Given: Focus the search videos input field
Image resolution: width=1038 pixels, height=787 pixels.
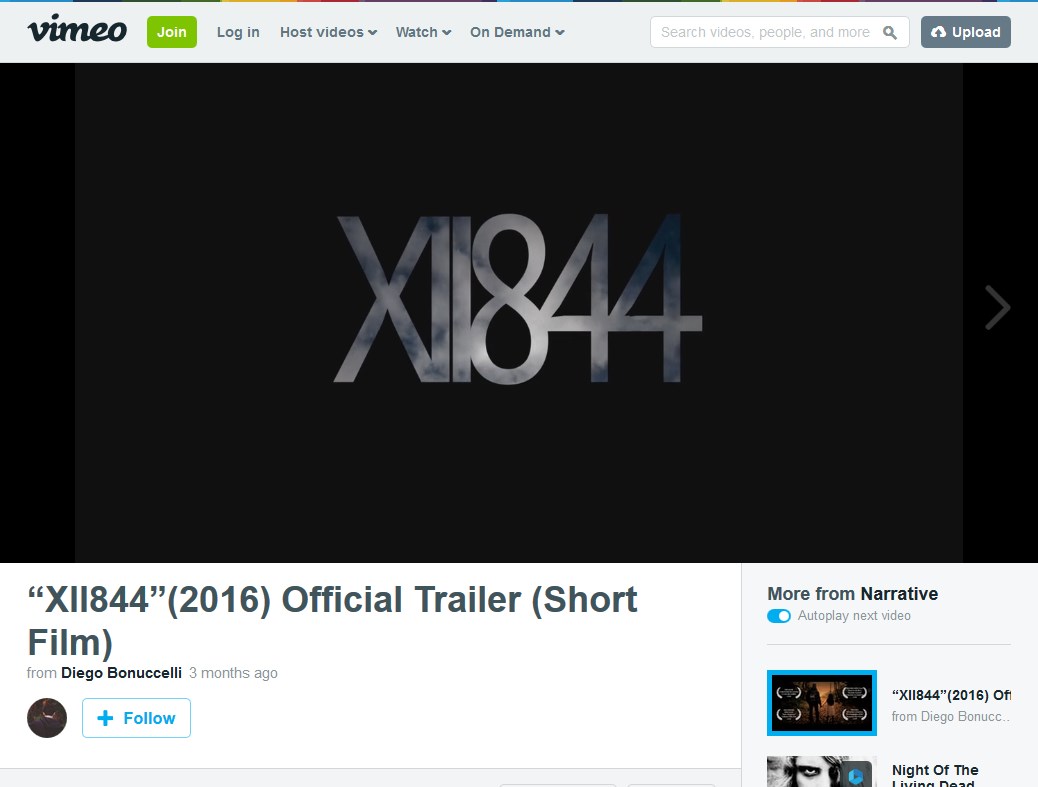Looking at the screenshot, I should 765,32.
